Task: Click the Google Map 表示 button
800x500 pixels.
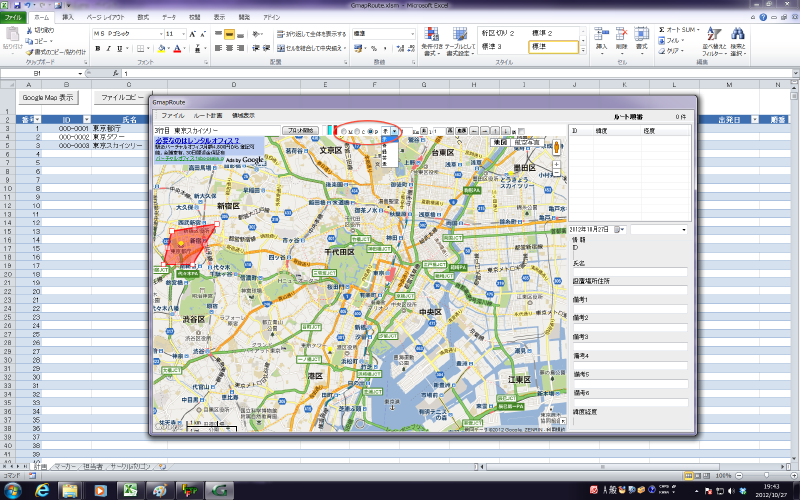Action: (x=48, y=98)
